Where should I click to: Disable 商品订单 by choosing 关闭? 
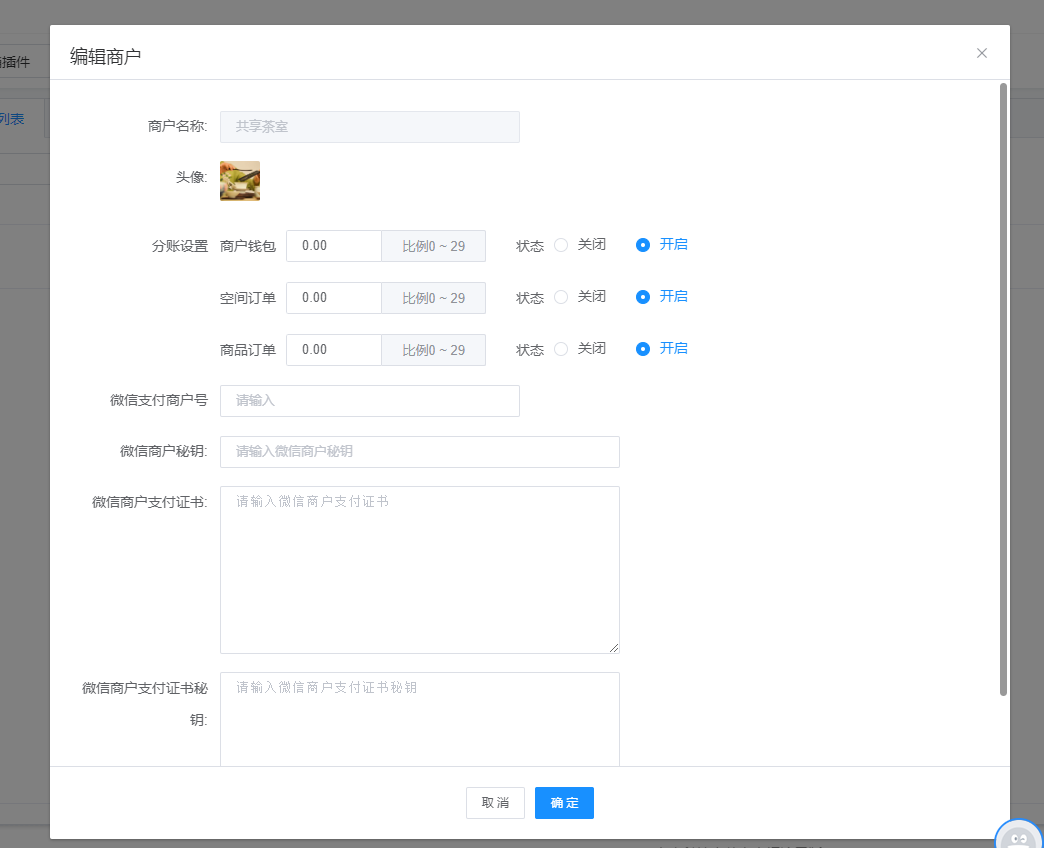[x=561, y=349]
